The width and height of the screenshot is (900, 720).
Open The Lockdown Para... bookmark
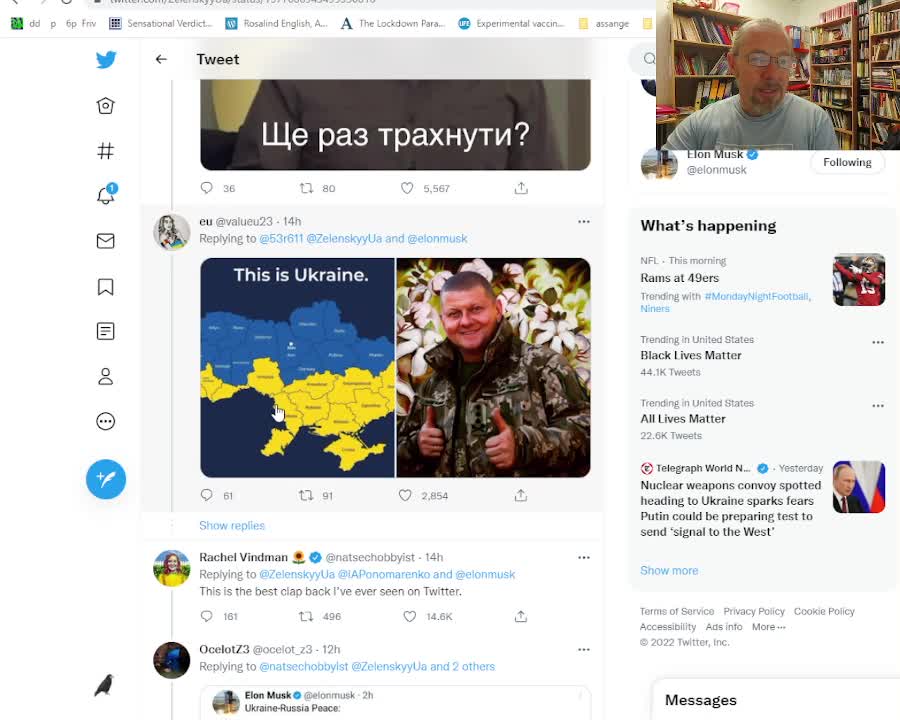pyautogui.click(x=393, y=24)
